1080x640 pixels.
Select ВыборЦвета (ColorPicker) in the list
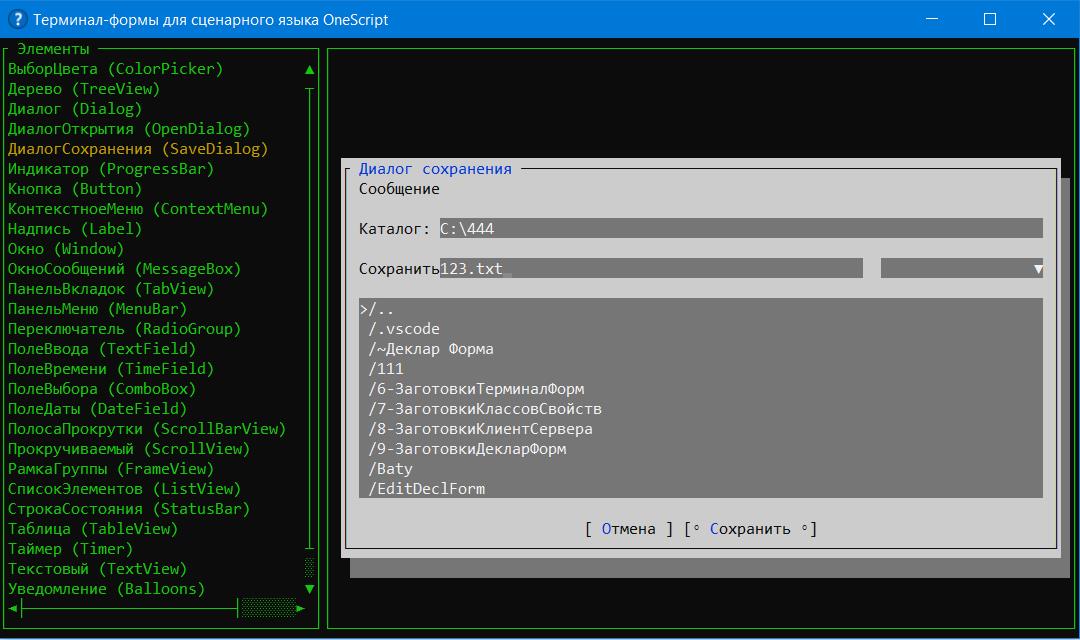tap(115, 69)
